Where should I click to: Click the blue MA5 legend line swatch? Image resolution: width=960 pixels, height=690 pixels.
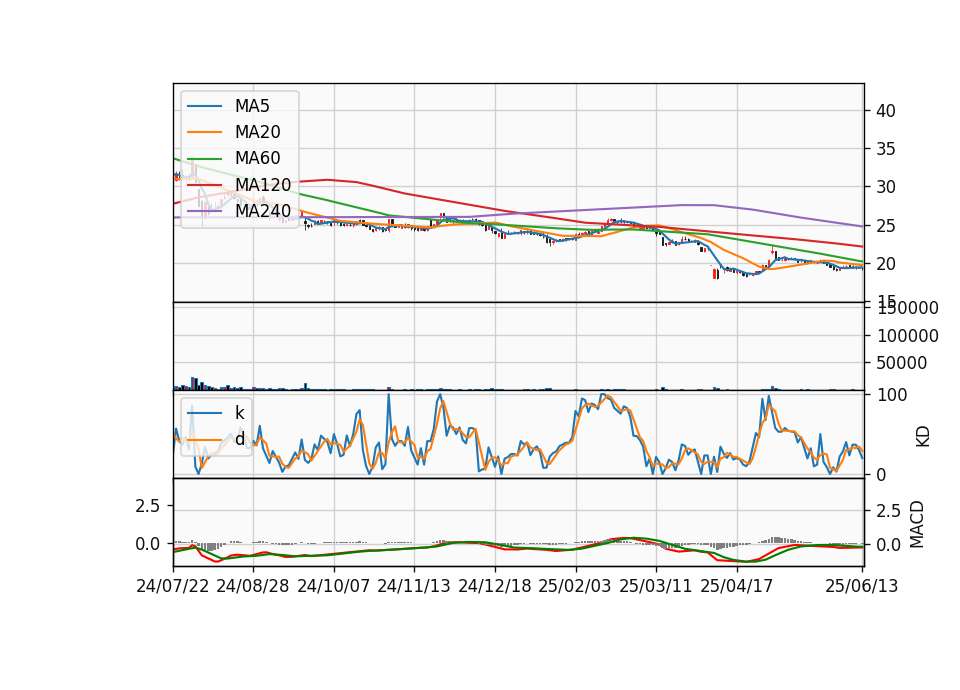click(204, 107)
